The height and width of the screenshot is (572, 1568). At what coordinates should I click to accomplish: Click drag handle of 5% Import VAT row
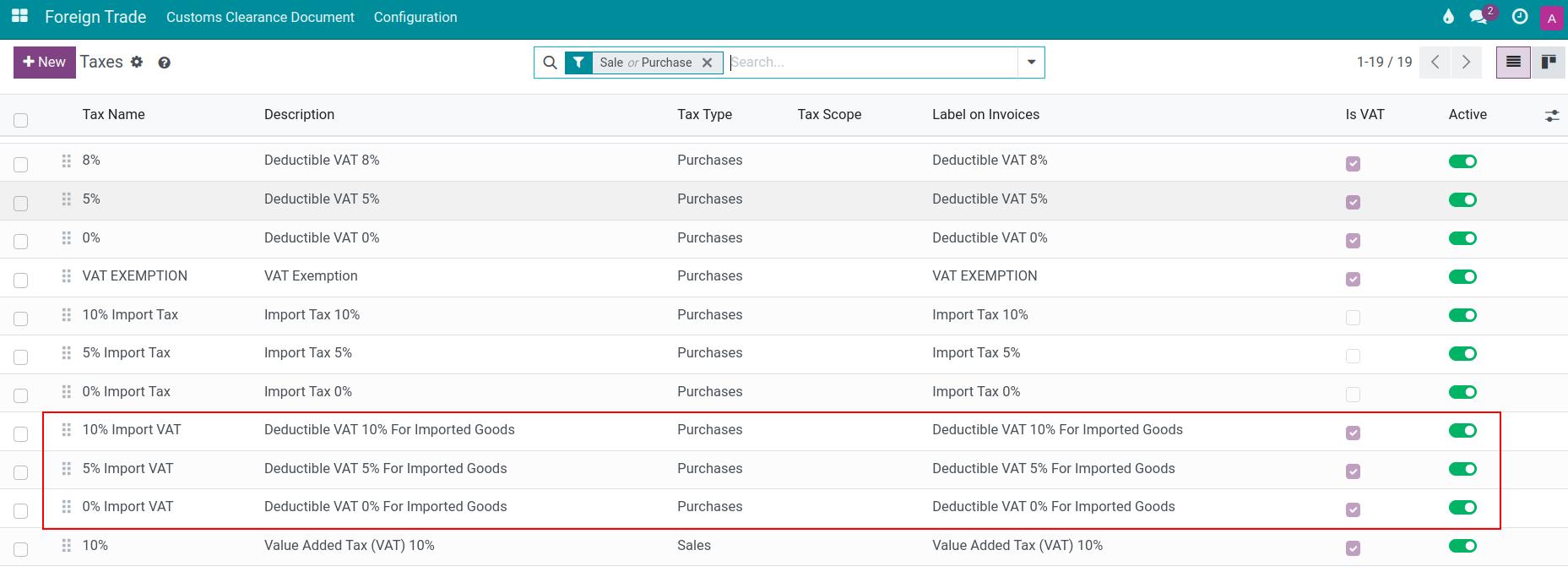[67, 469]
